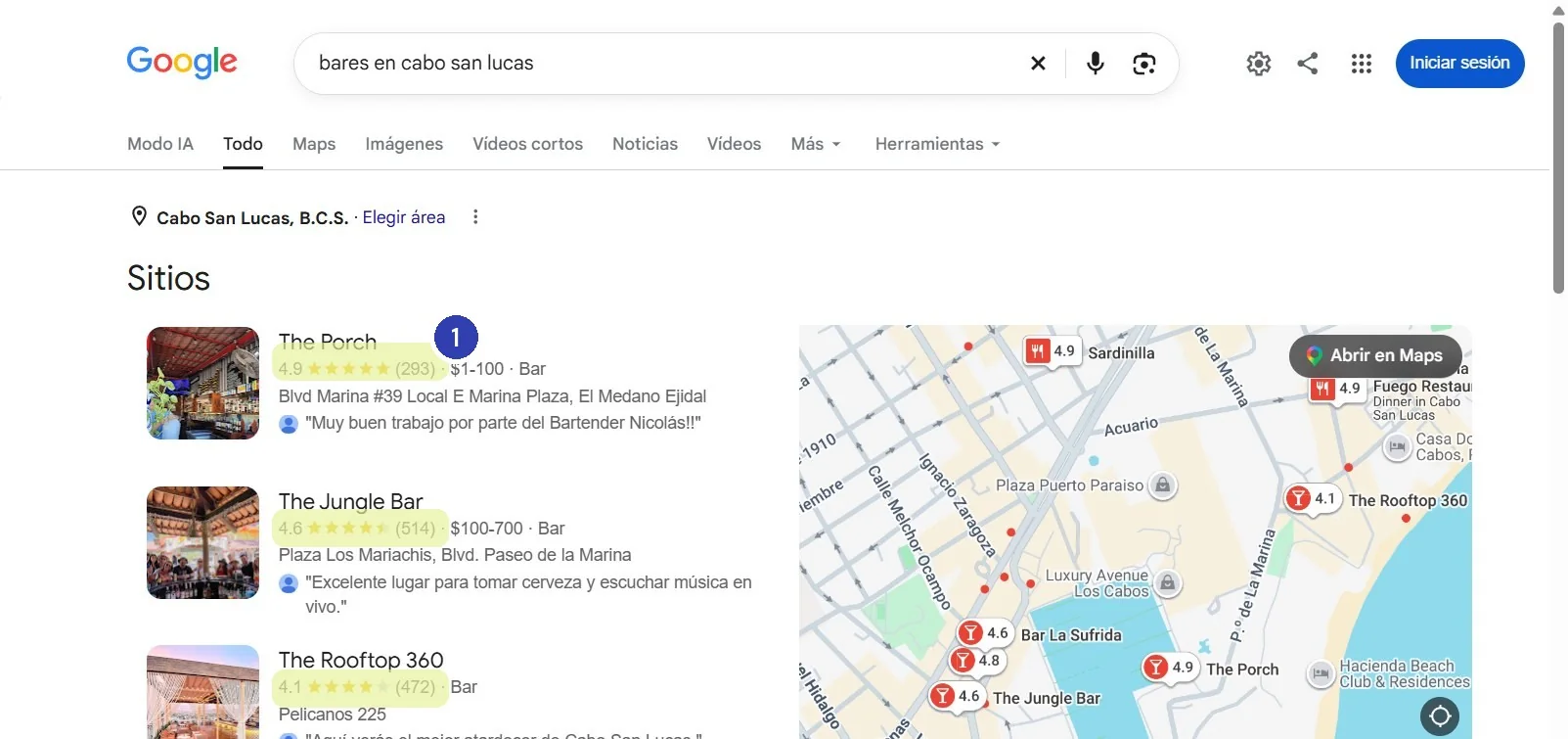Screen dimensions: 1568x739
Task: Open search by image camera icon
Action: point(1143,64)
